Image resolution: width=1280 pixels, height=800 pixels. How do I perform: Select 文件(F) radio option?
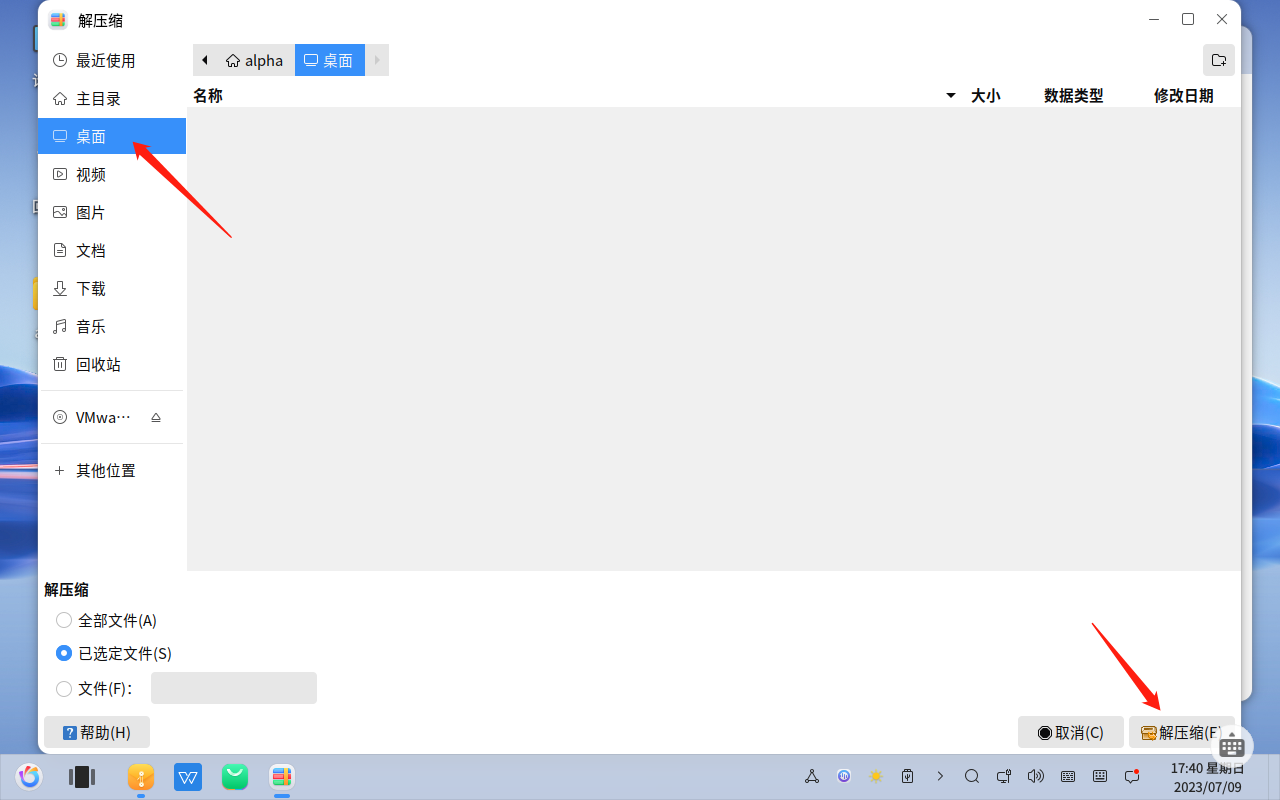coord(94,688)
